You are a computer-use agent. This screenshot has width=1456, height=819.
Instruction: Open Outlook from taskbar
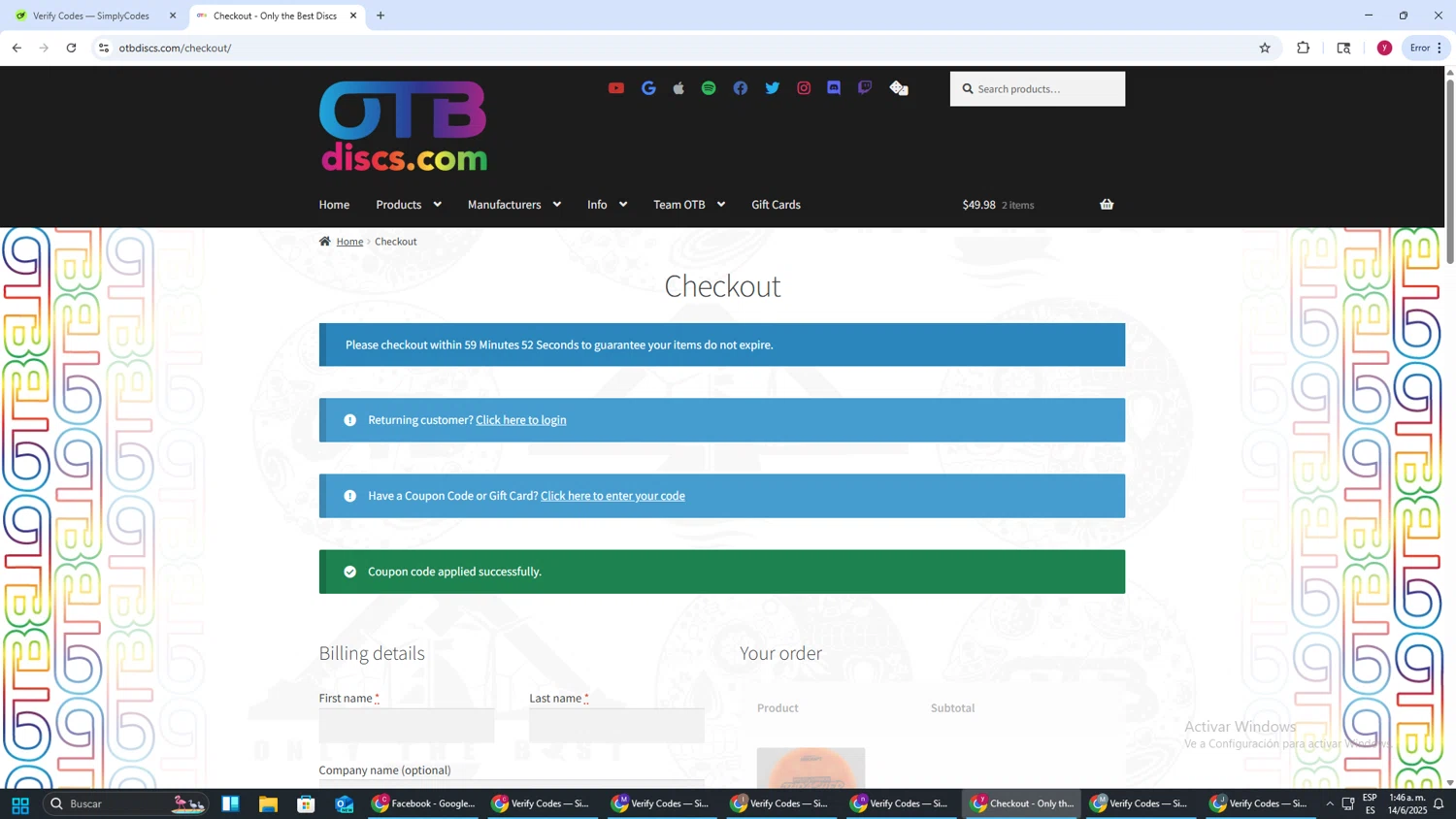344,803
